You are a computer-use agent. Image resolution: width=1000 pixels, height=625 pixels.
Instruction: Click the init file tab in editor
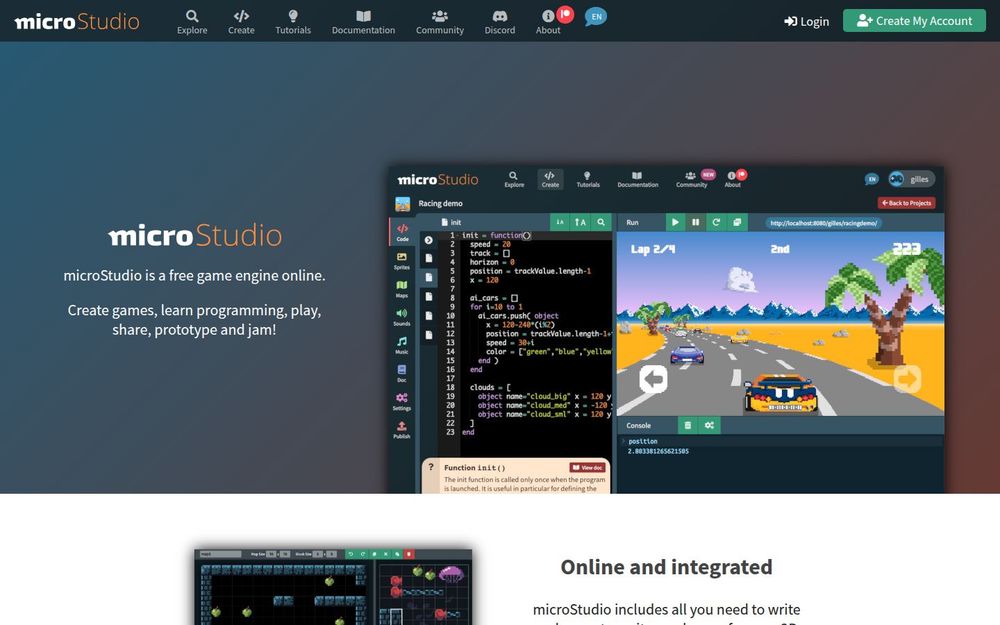pyautogui.click(x=451, y=222)
